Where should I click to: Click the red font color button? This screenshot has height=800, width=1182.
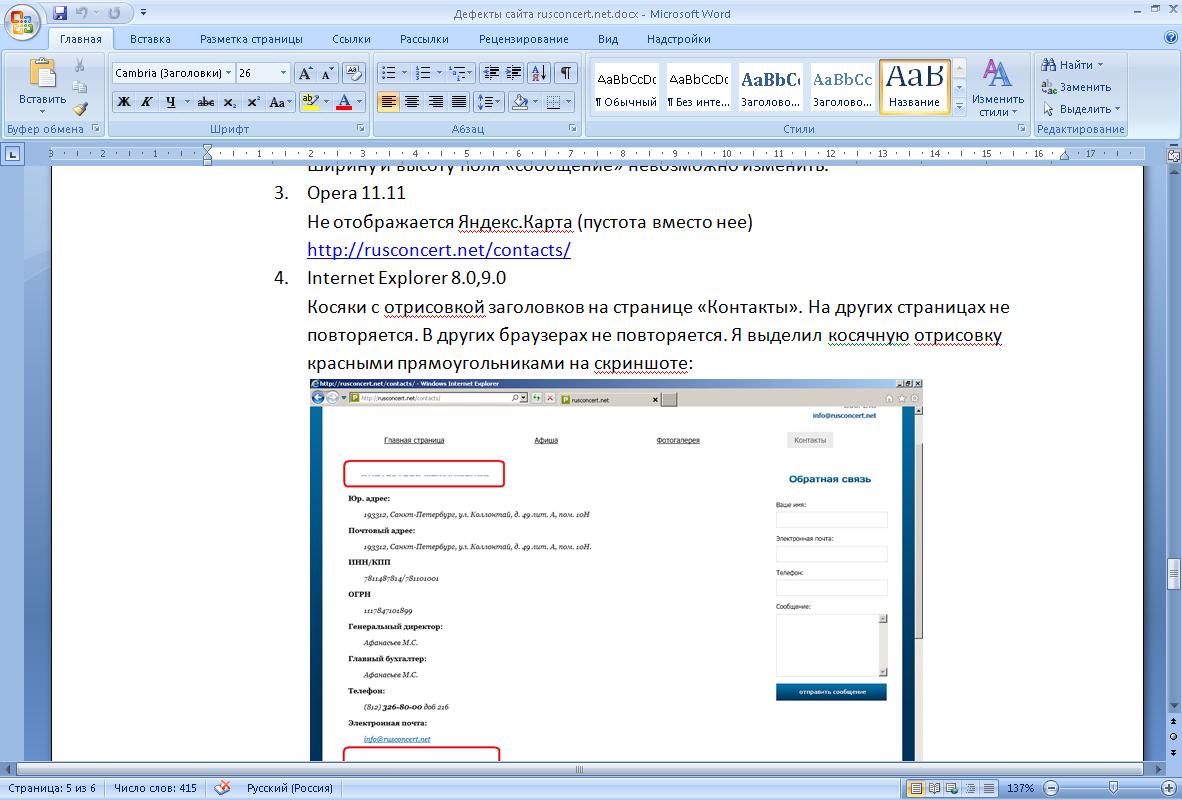[344, 102]
